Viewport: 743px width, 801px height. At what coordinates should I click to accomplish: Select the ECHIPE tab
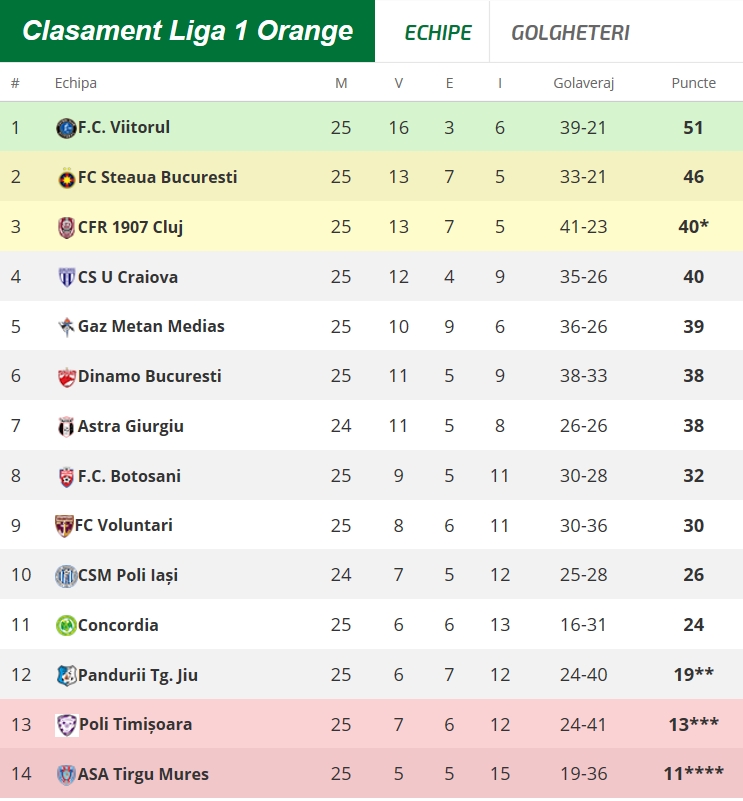tap(438, 33)
